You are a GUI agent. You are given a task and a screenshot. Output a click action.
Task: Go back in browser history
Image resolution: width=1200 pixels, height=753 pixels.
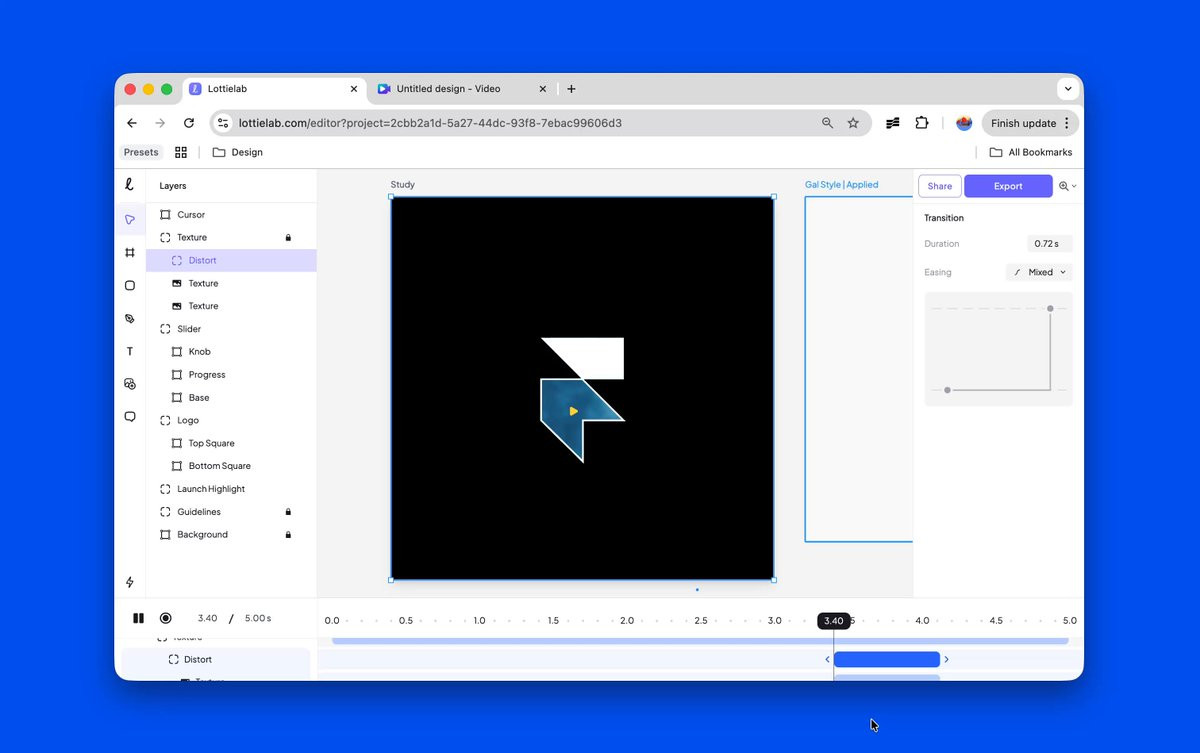pyautogui.click(x=132, y=123)
